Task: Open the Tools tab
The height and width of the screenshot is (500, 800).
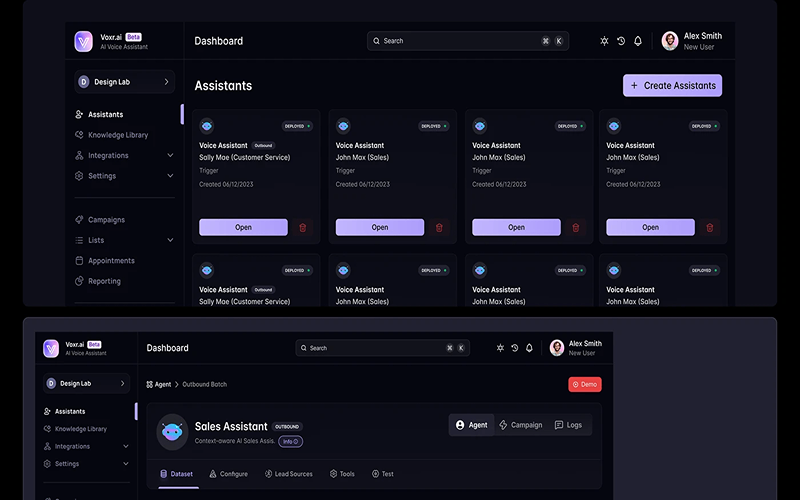Action: (342, 474)
